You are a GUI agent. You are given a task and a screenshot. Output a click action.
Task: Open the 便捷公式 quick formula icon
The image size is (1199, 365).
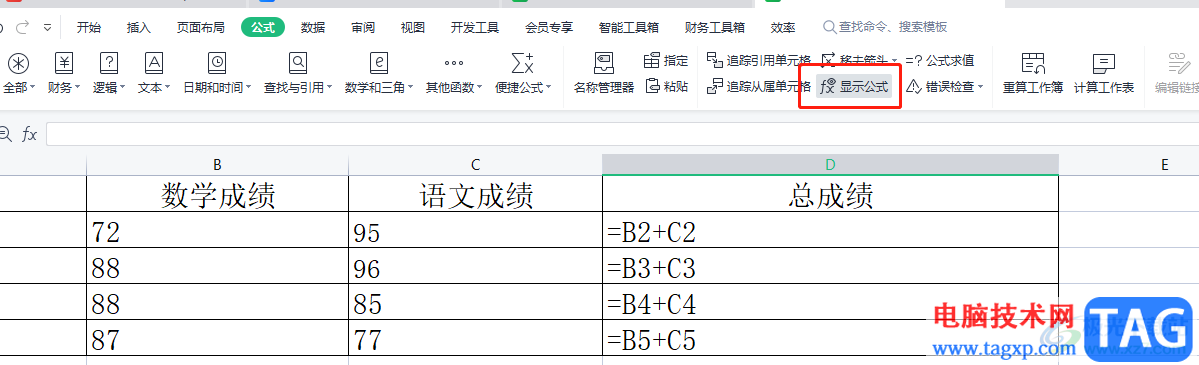coord(523,63)
